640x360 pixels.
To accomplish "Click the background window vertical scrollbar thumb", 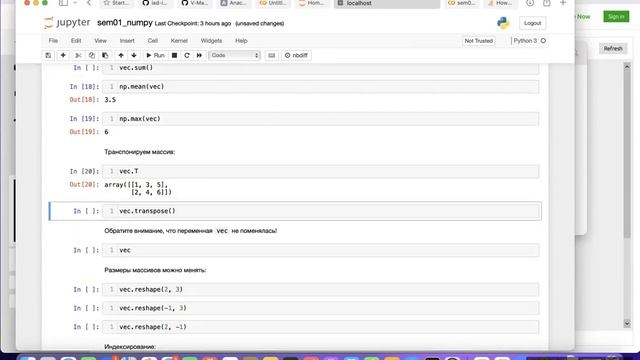I will click(x=627, y=154).
